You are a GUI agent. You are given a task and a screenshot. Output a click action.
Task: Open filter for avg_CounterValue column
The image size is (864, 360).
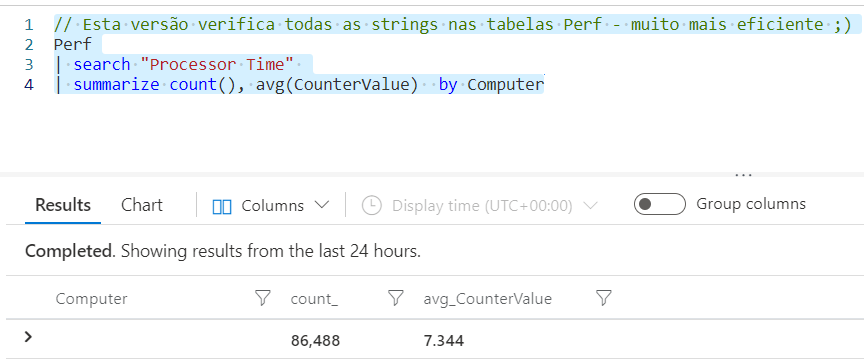(604, 299)
